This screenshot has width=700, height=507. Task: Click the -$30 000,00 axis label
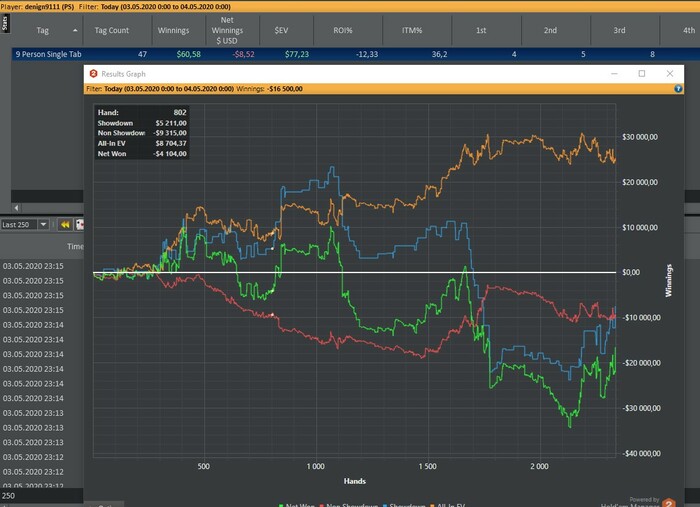click(641, 408)
